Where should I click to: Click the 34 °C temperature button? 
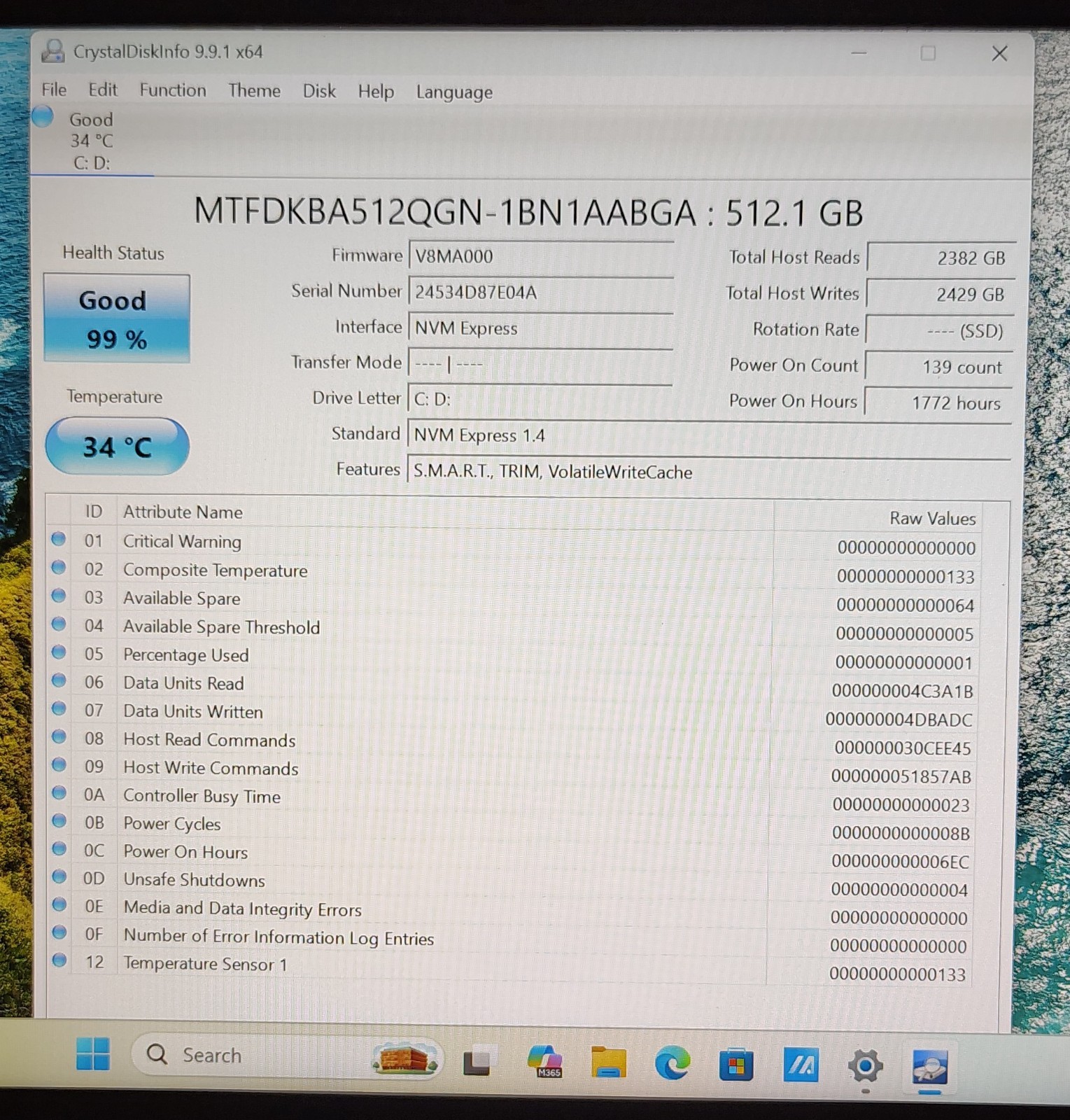117,447
